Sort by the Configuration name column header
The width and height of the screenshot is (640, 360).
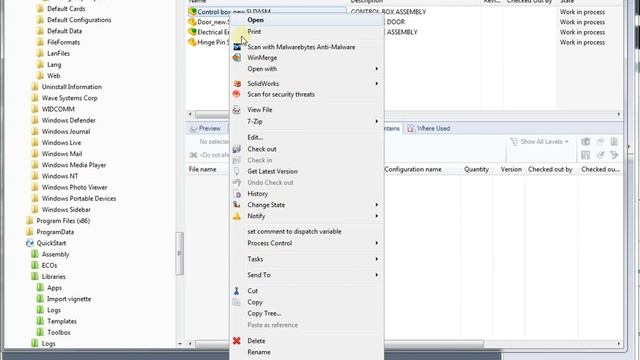click(413, 169)
